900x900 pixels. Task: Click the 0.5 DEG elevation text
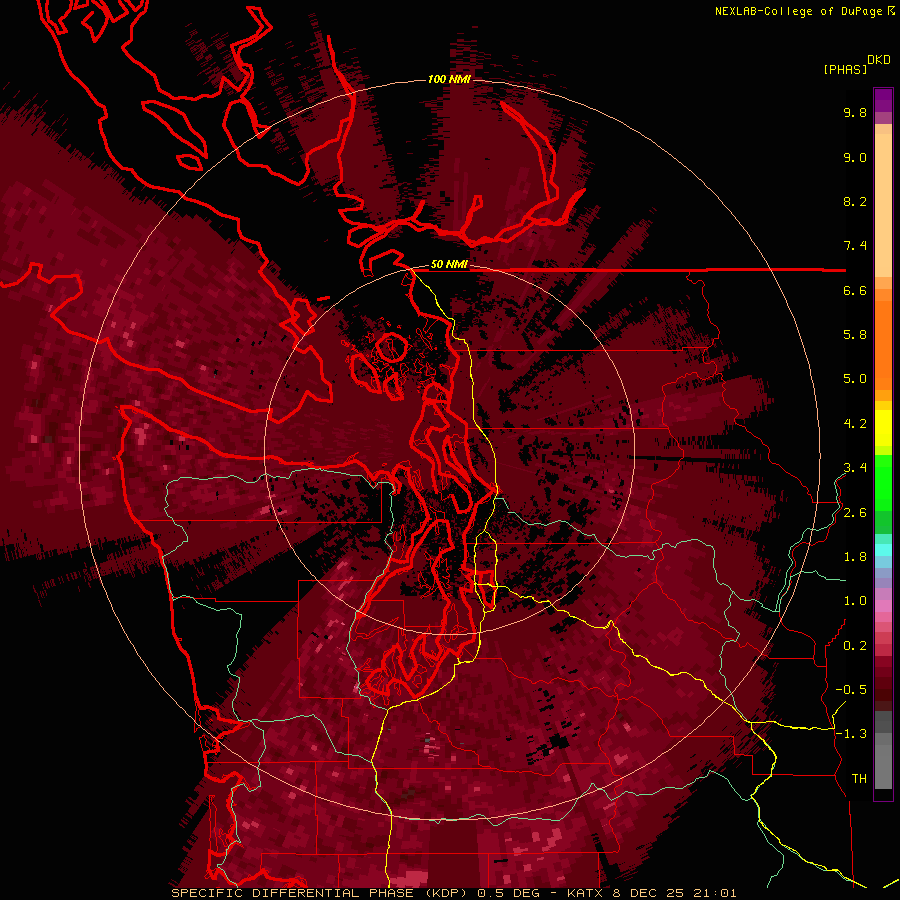coord(509,893)
